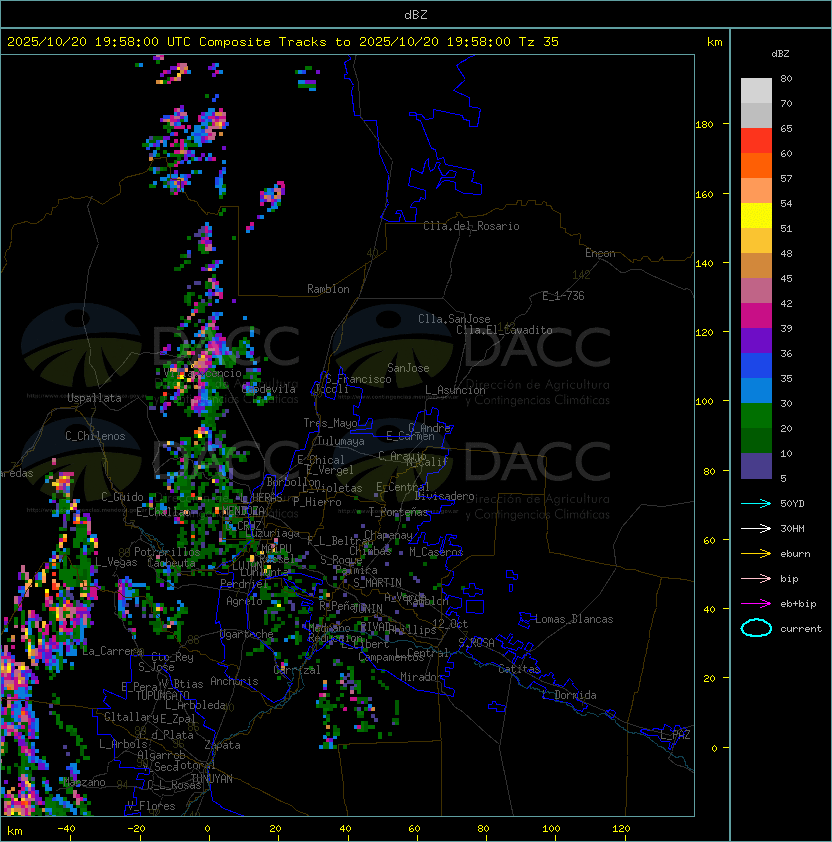Click the 'Encon' map label
This screenshot has width=832, height=842.
pos(600,253)
